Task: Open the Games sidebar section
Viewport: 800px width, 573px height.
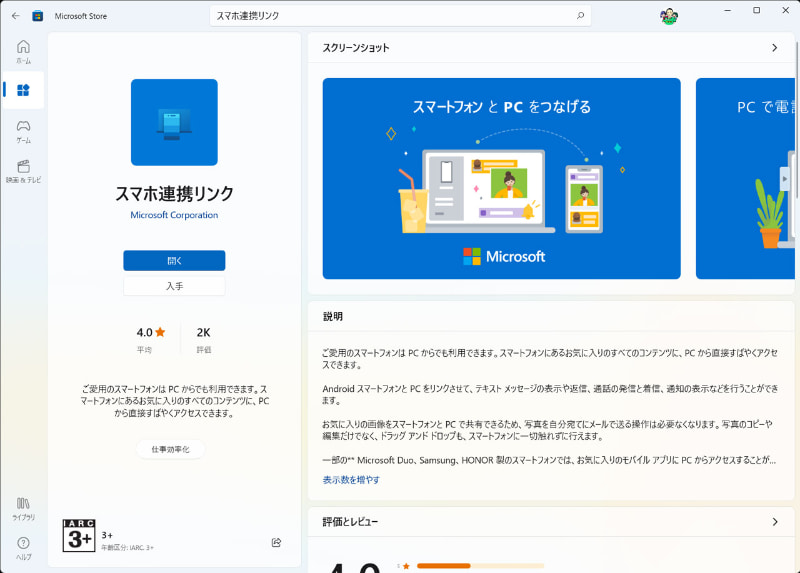Action: pyautogui.click(x=23, y=132)
